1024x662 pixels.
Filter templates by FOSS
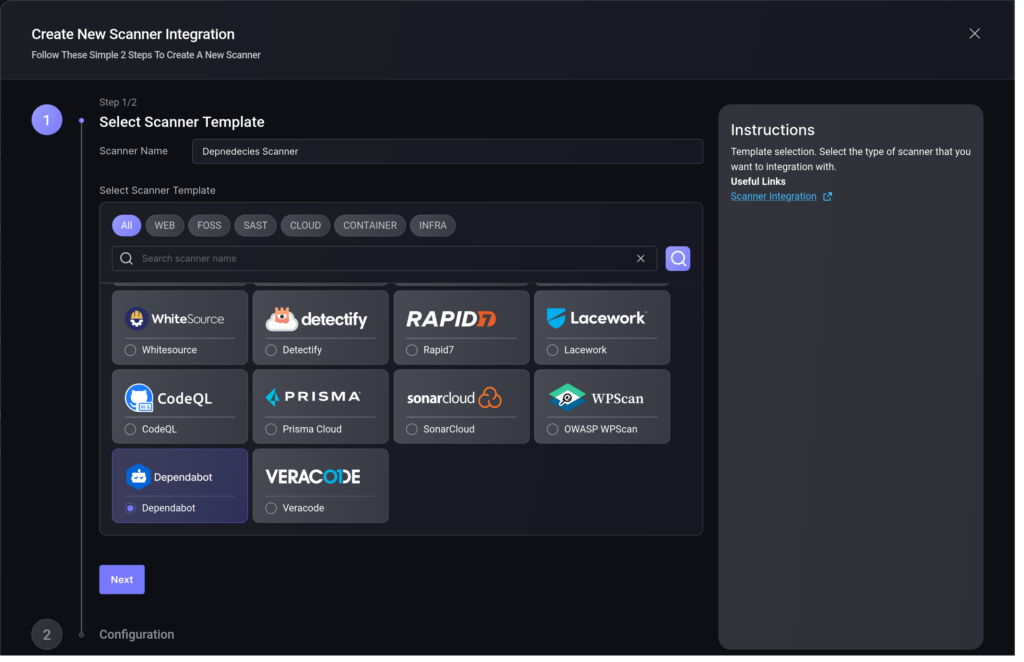click(209, 225)
